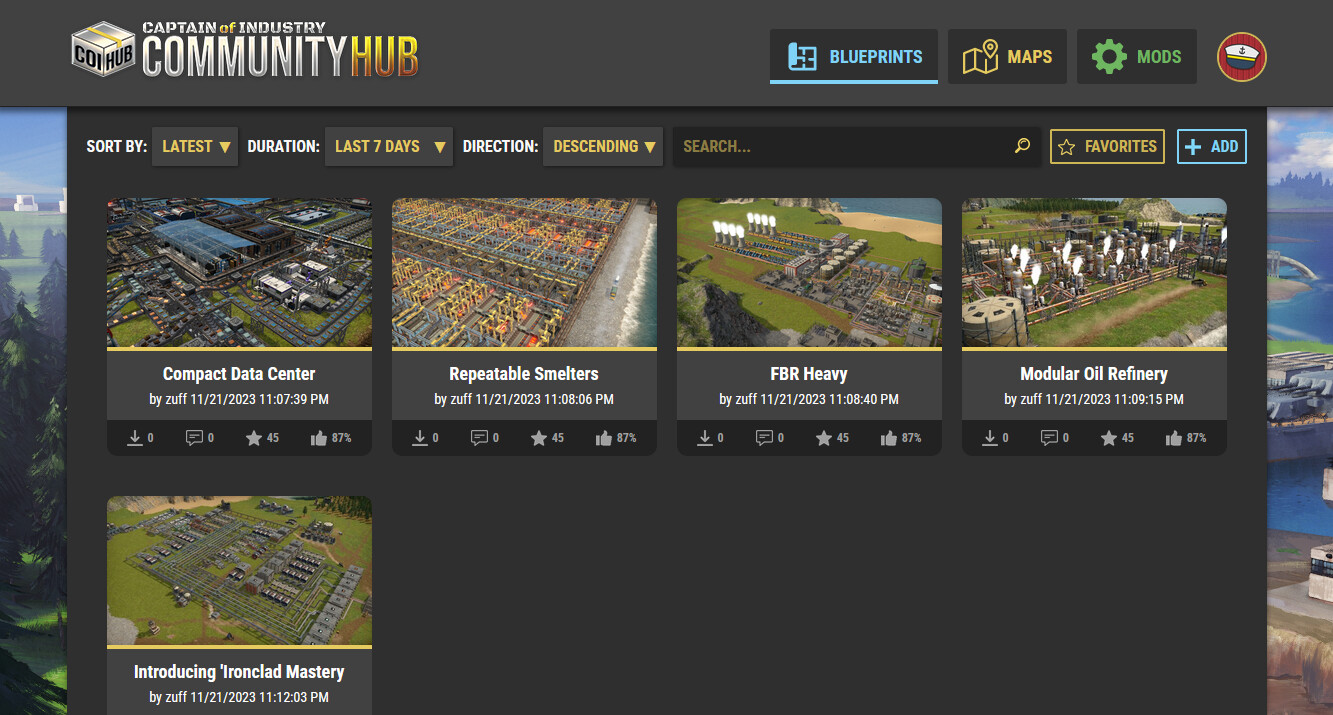Click thumbs-up icon on Modular Oil Refinery
Image resolution: width=1333 pixels, height=715 pixels.
pos(1174,438)
